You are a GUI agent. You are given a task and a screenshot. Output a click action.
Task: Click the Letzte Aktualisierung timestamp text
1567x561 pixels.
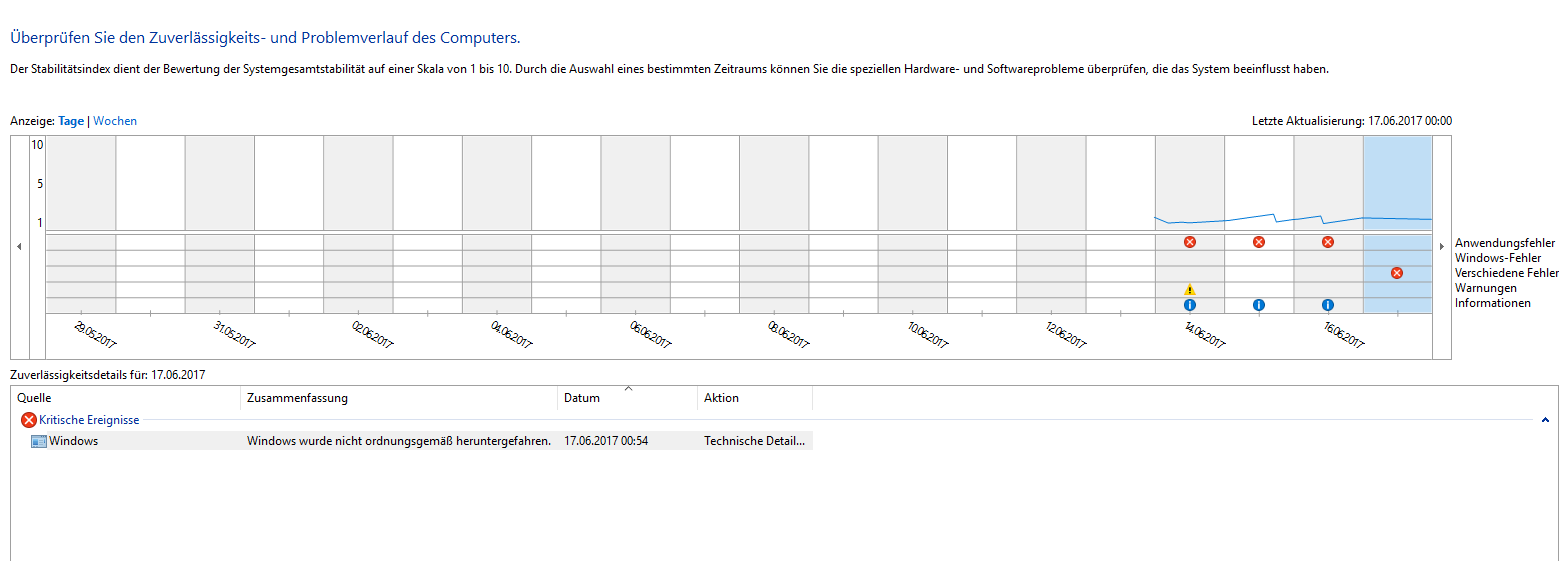coord(1352,121)
